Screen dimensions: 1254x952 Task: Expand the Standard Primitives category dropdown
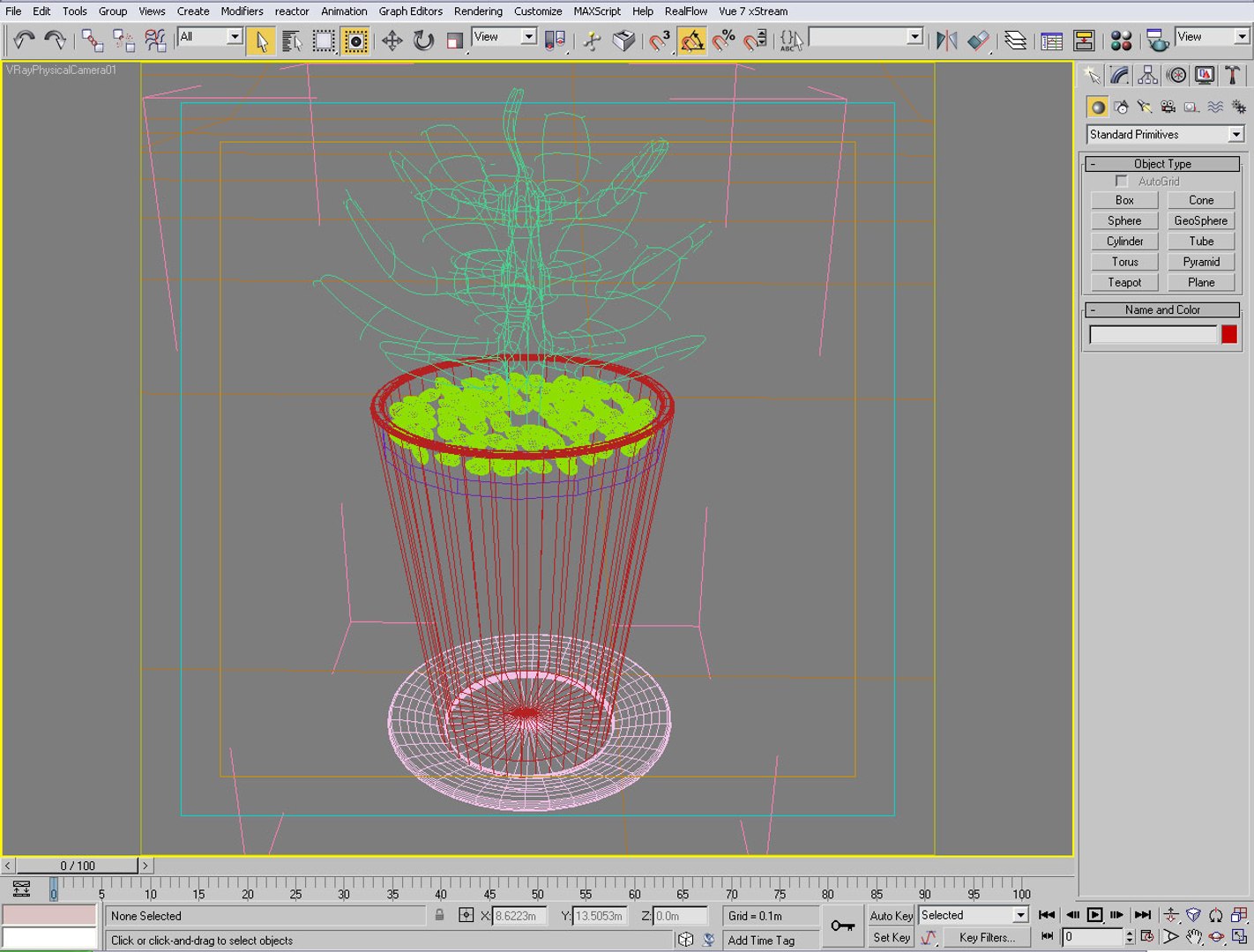(x=1166, y=135)
